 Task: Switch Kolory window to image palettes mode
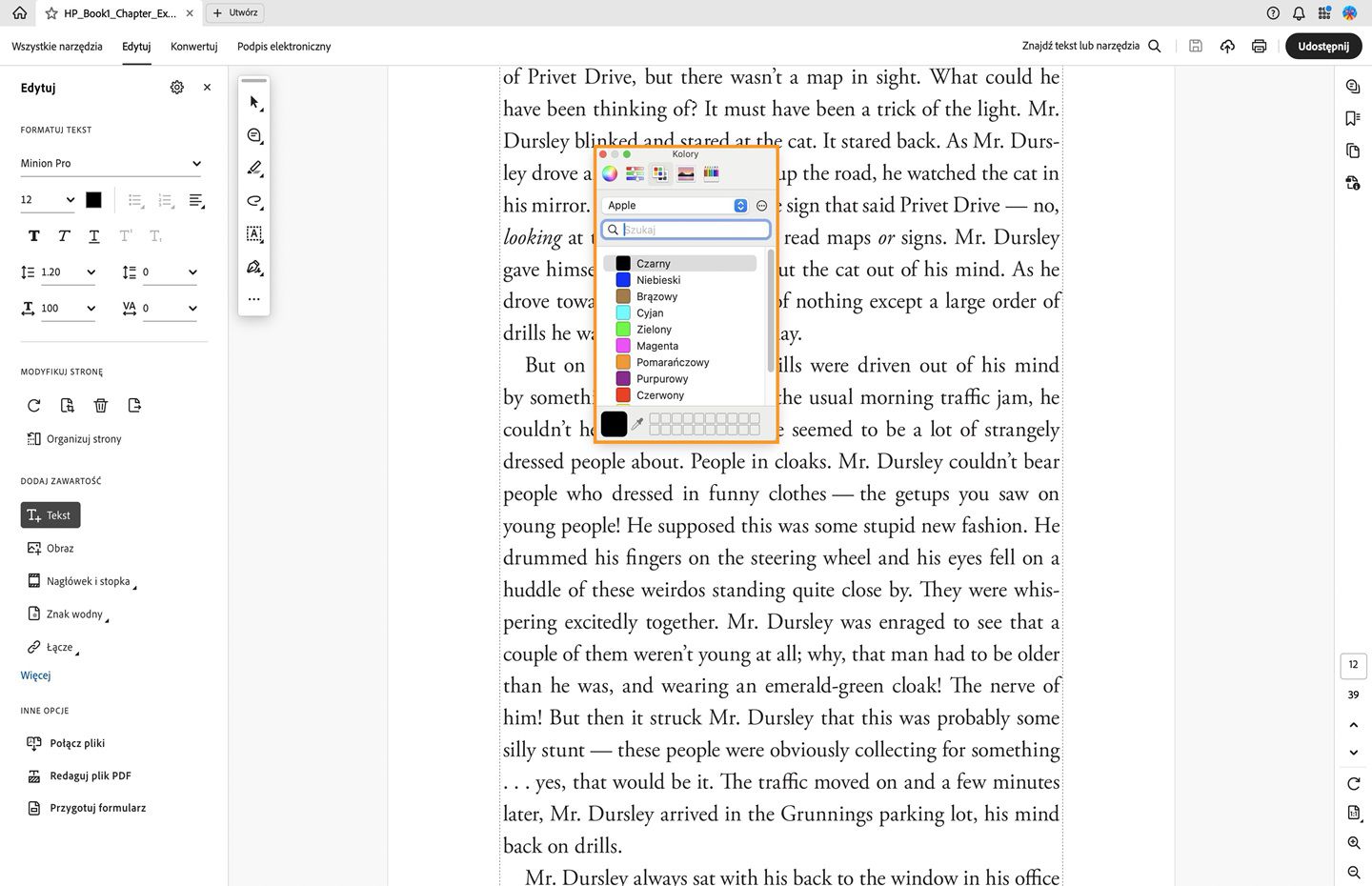tap(686, 173)
